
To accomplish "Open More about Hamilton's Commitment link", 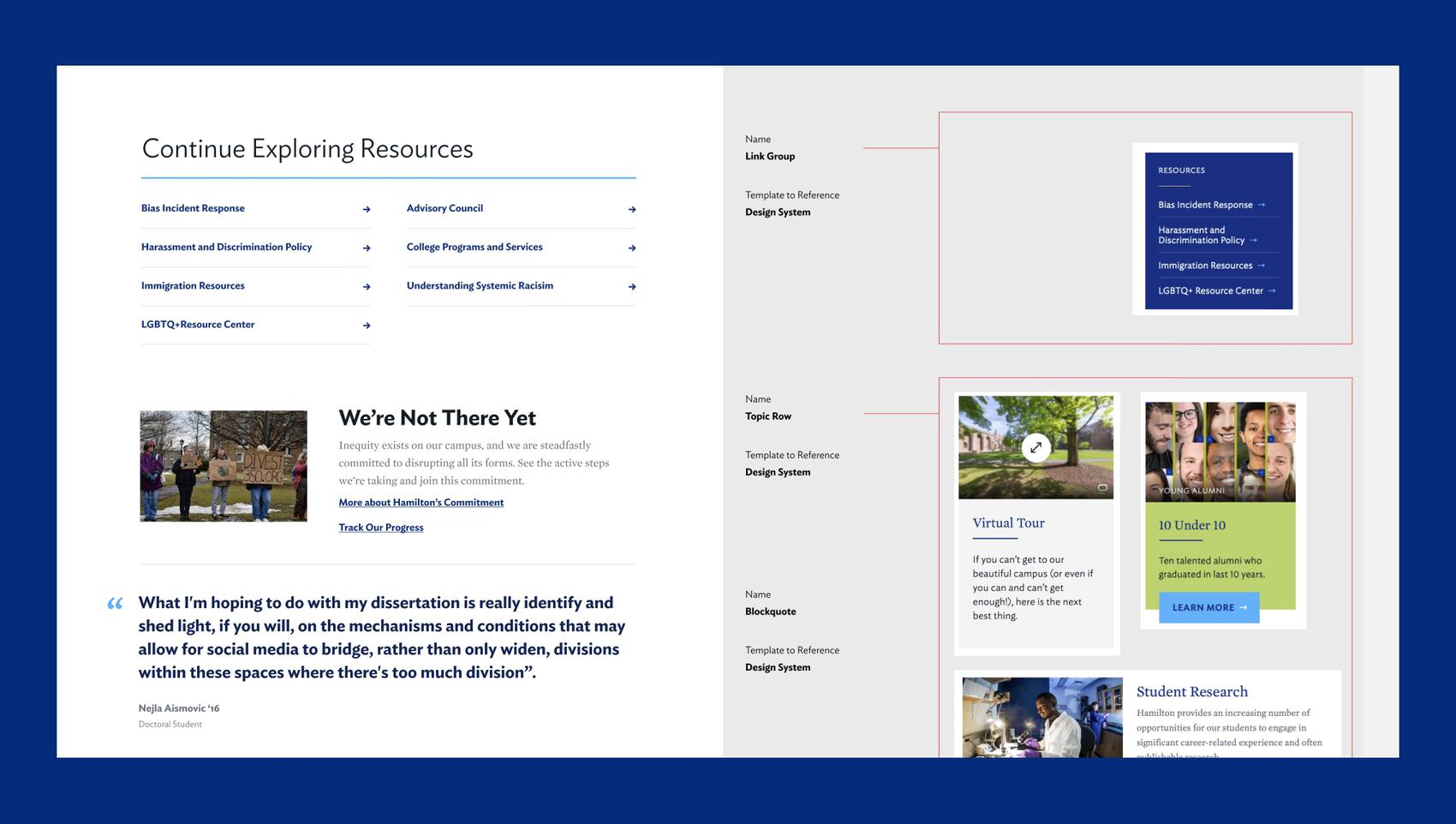I will tap(421, 503).
